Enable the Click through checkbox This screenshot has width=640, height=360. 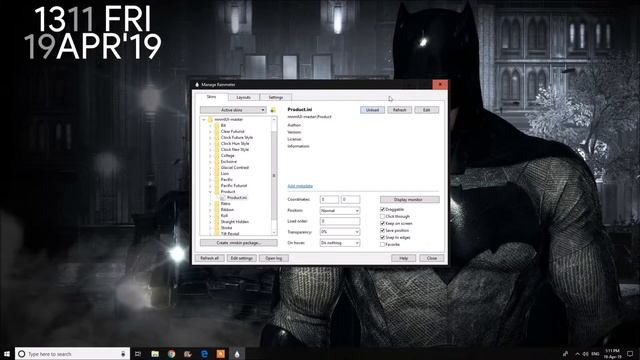pyautogui.click(x=382, y=216)
